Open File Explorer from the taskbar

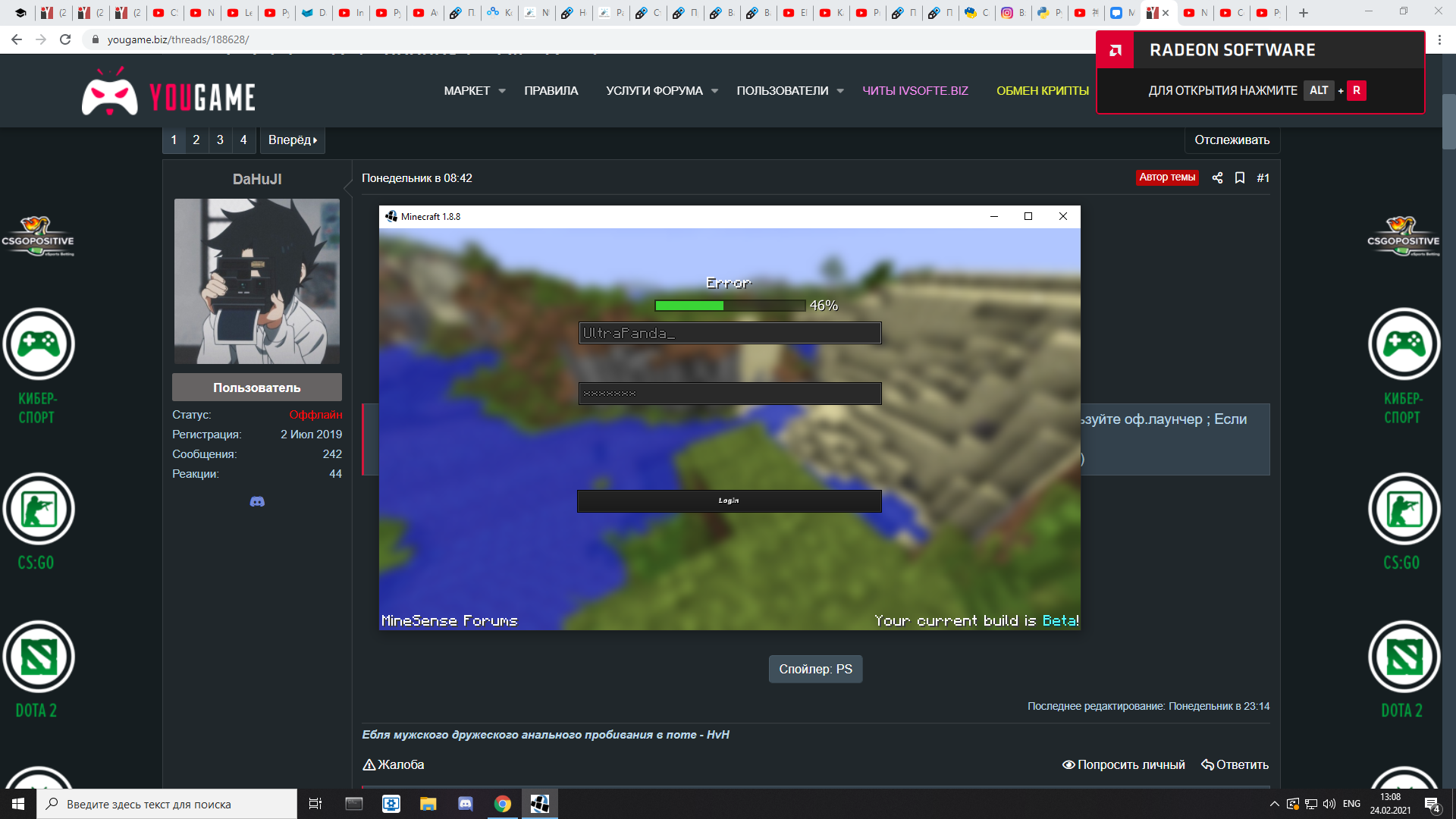pyautogui.click(x=428, y=804)
